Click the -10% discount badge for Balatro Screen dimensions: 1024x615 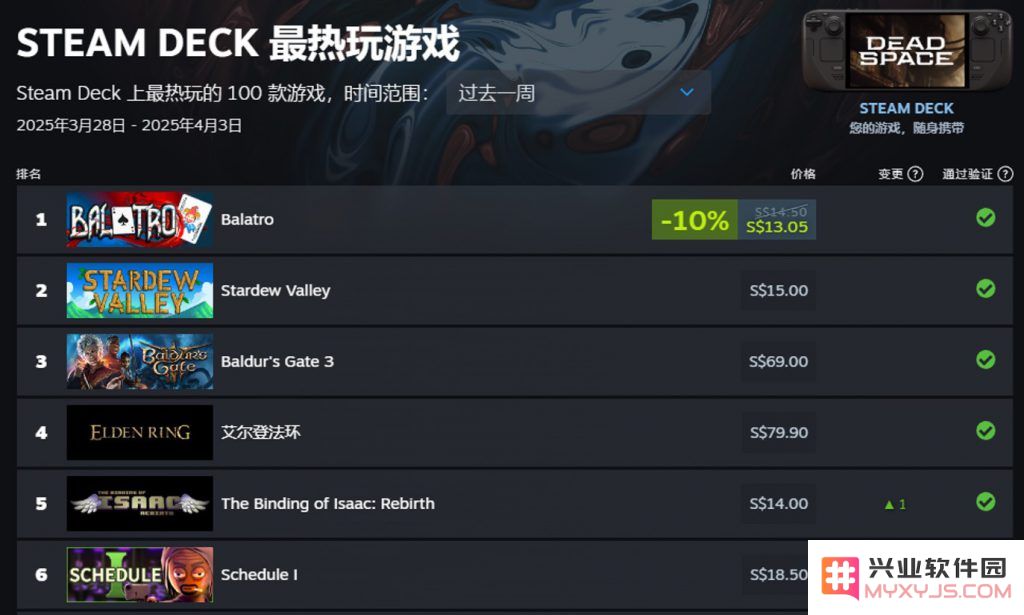695,219
